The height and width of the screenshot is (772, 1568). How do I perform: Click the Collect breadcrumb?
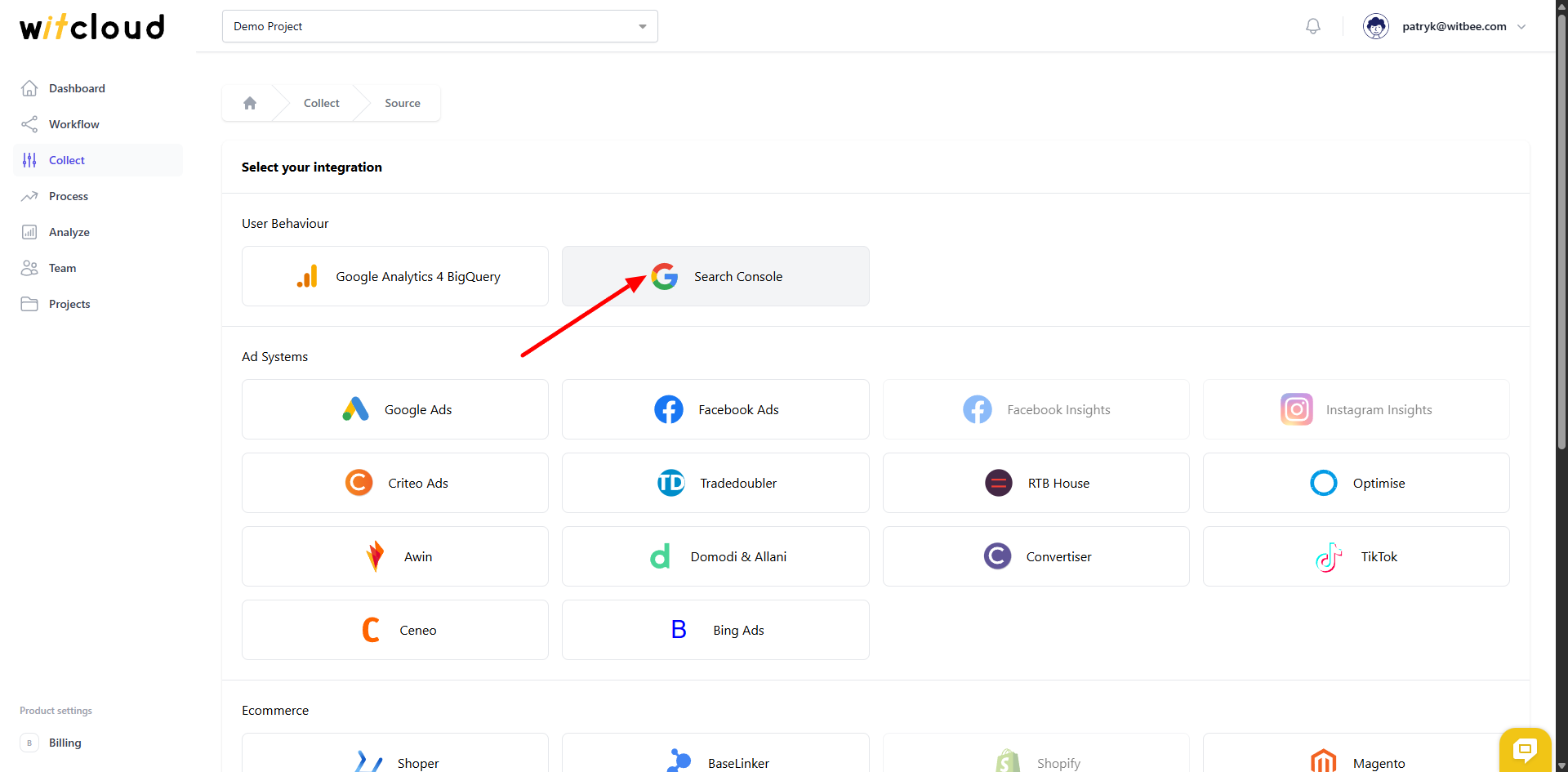(x=321, y=103)
